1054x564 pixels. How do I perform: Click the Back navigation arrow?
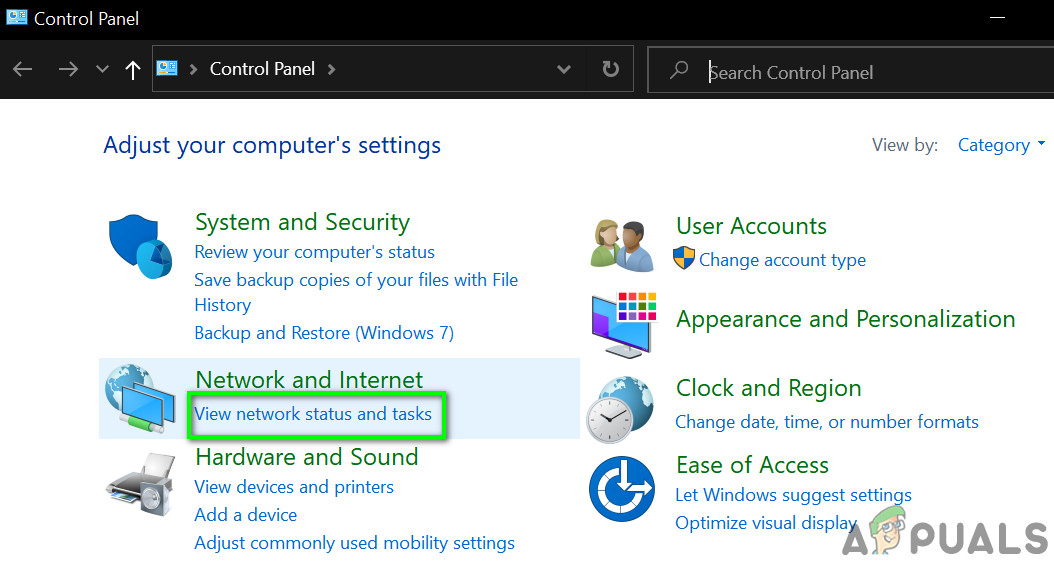click(23, 70)
